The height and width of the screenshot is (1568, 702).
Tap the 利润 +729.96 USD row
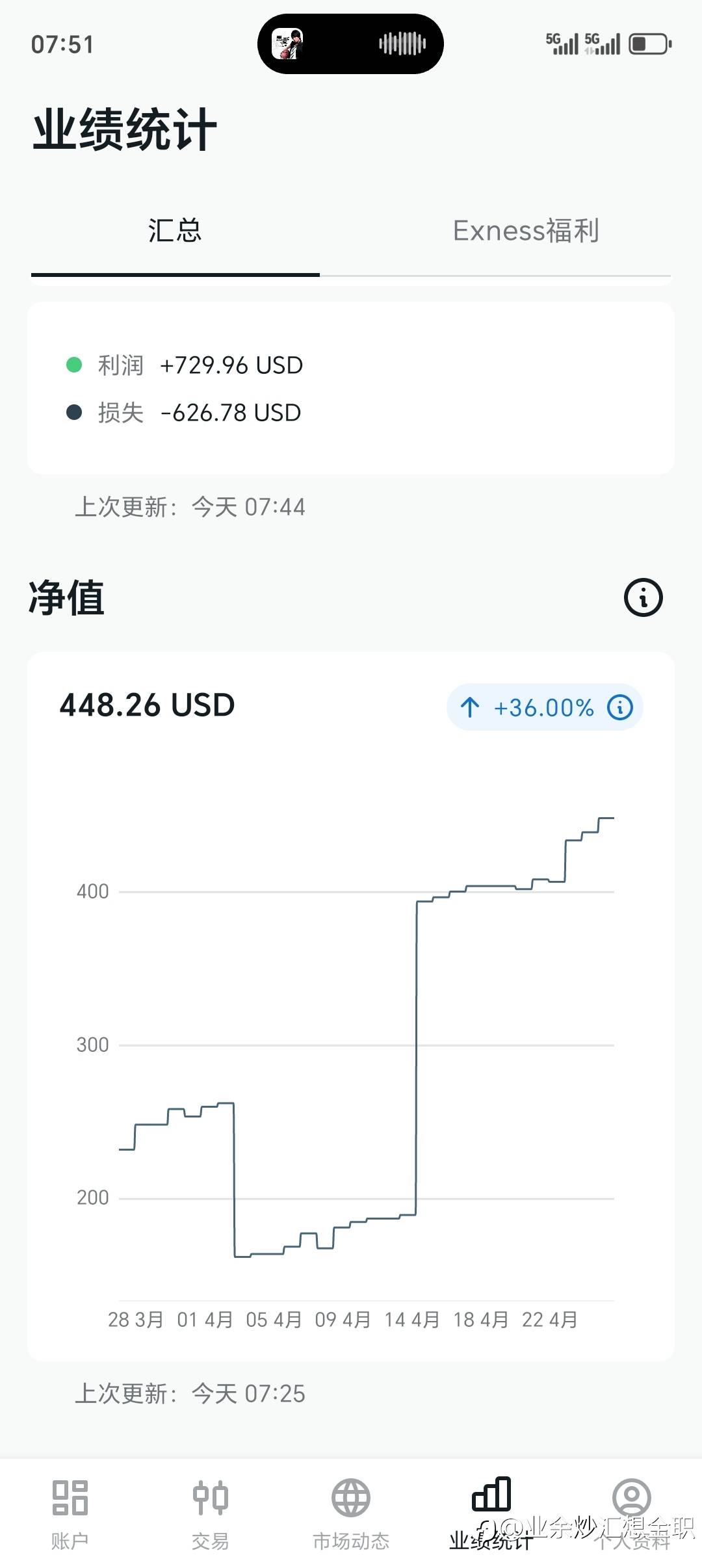tap(200, 365)
